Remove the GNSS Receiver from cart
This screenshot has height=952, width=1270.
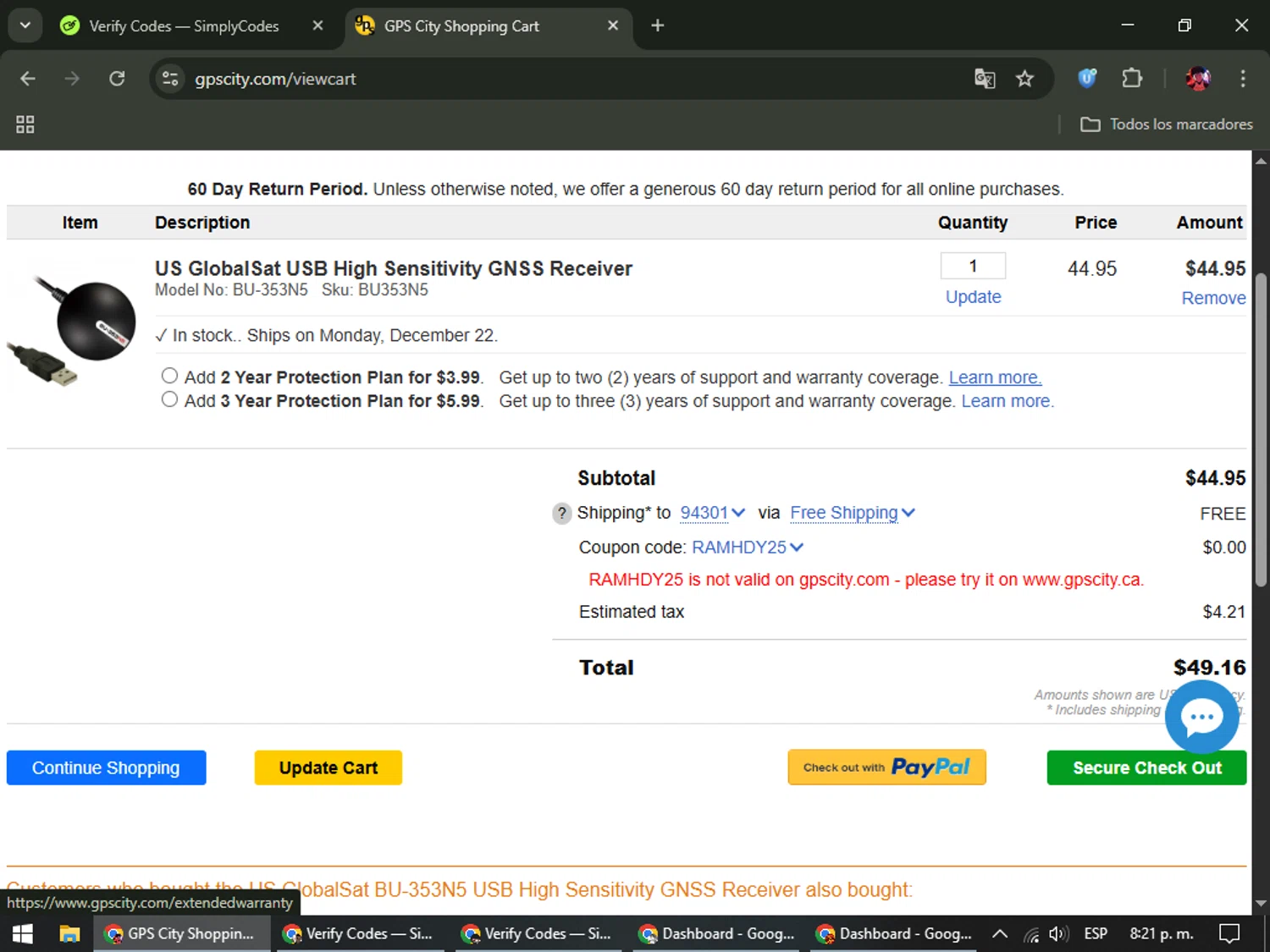[1213, 298]
